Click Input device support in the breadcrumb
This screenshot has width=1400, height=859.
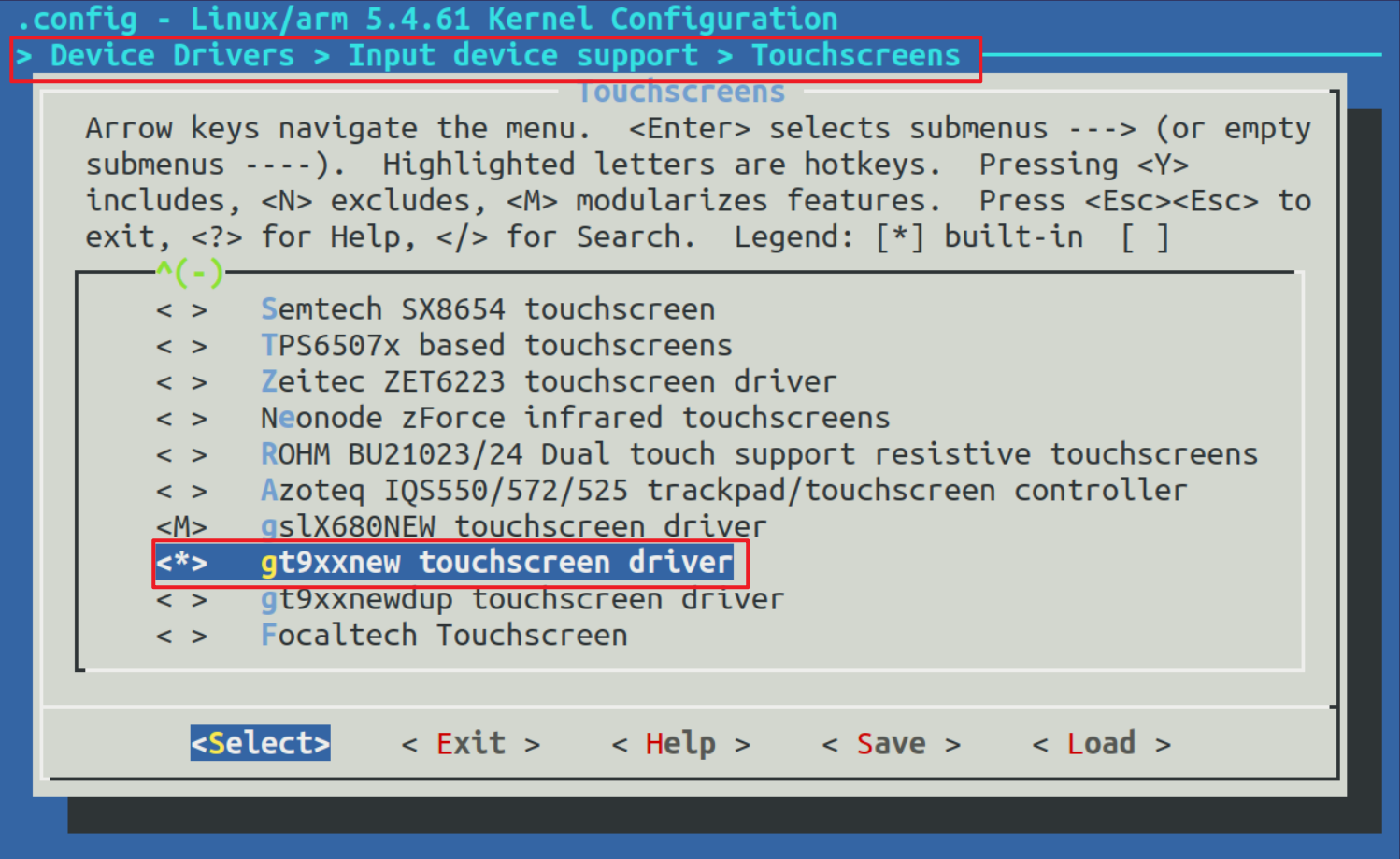(x=522, y=56)
